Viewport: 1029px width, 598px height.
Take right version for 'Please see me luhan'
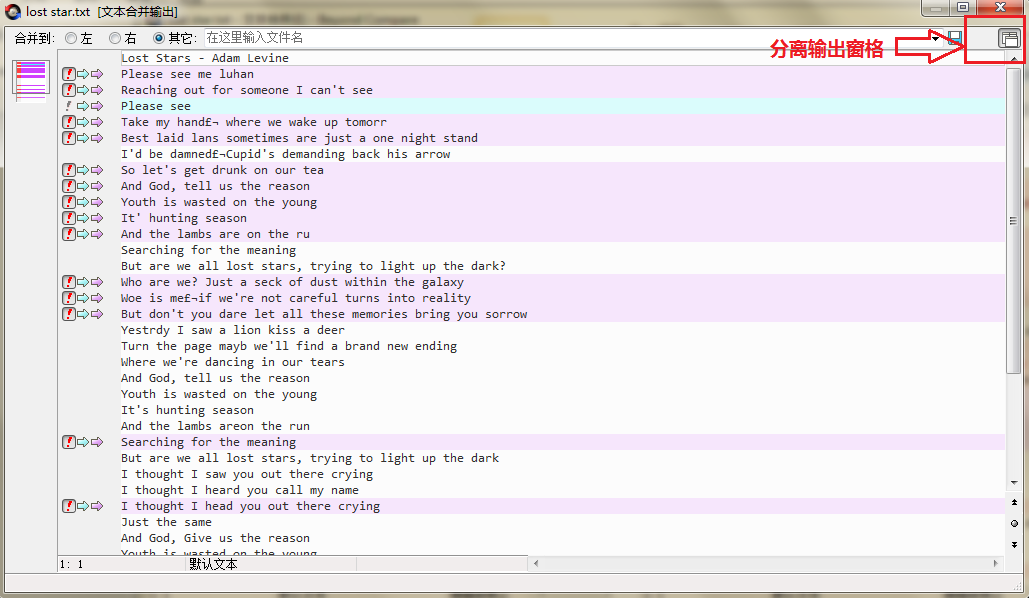tap(97, 74)
